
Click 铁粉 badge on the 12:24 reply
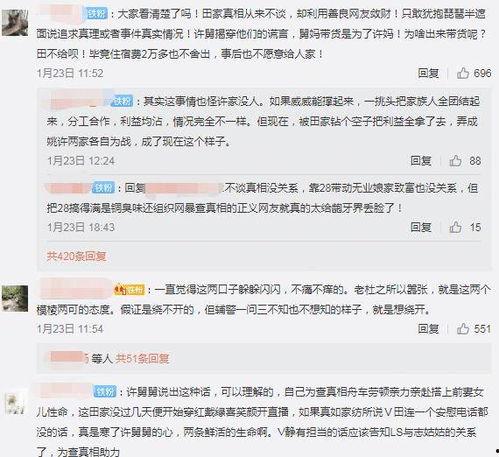click(x=122, y=101)
